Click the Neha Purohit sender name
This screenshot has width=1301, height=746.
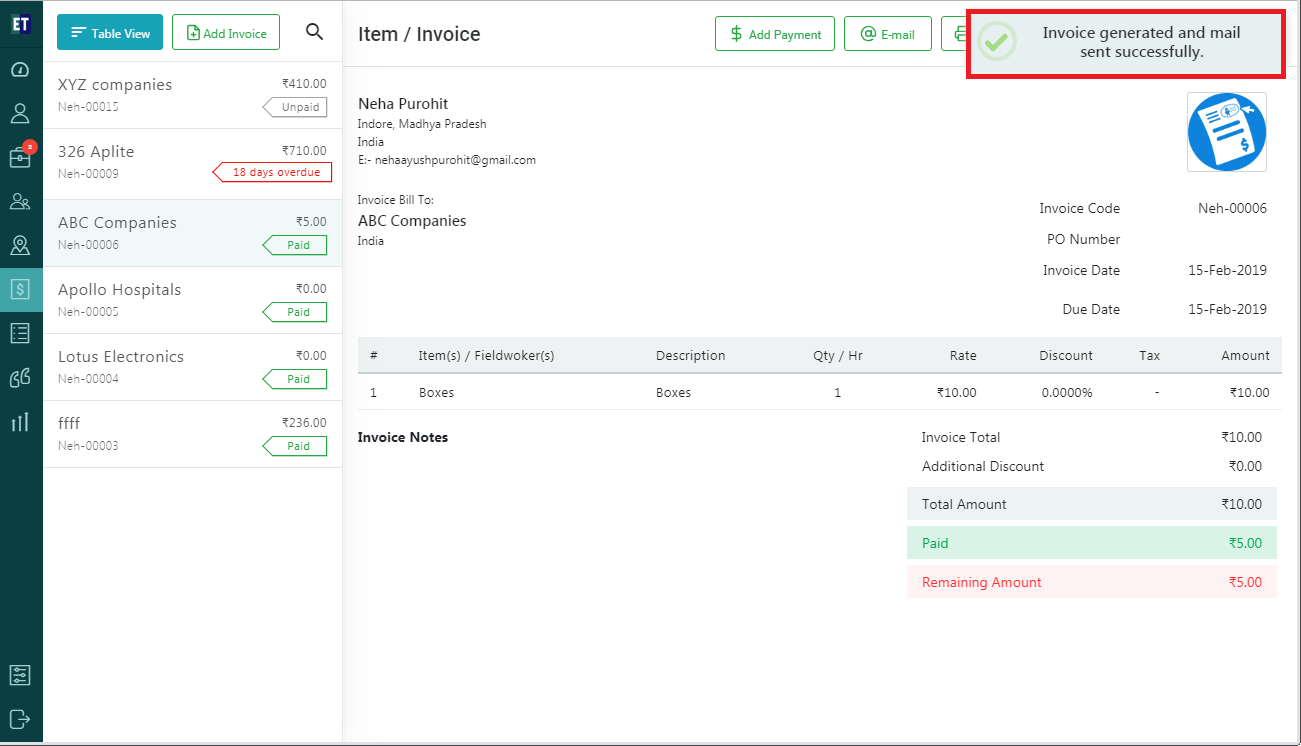point(403,104)
